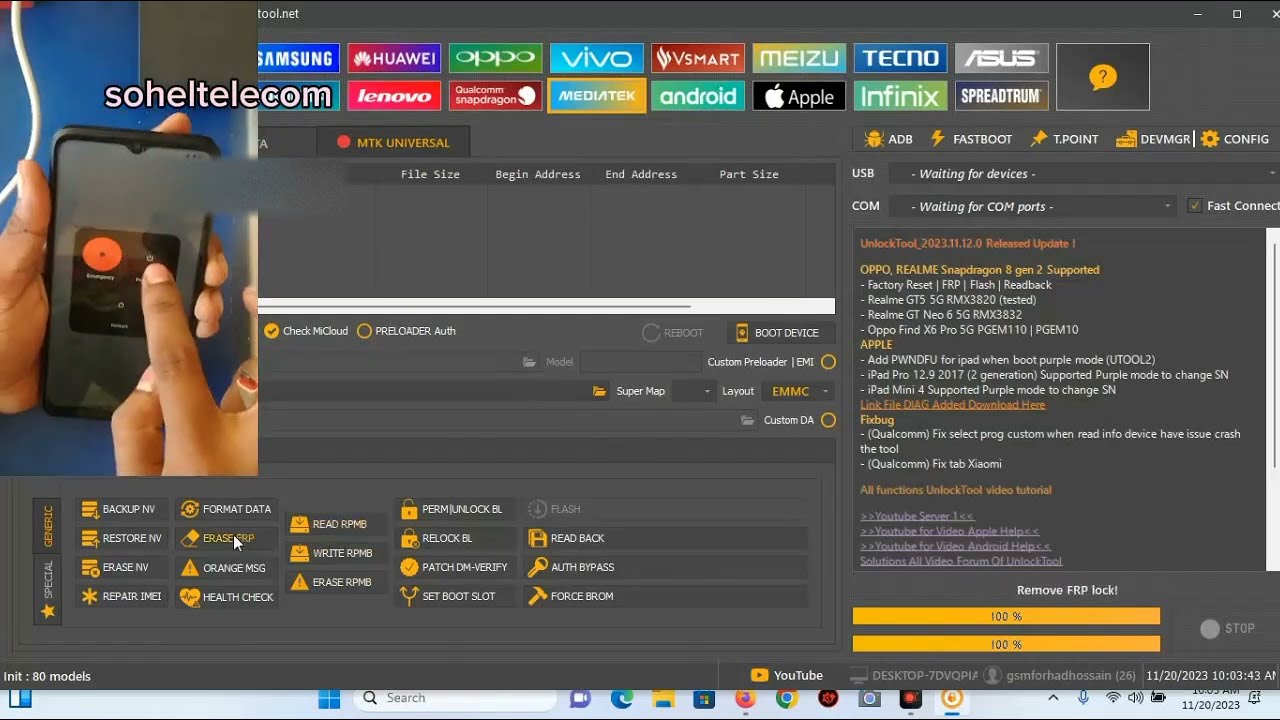Select the Huawei brand icon
The width and height of the screenshot is (1280, 720).
[394, 58]
